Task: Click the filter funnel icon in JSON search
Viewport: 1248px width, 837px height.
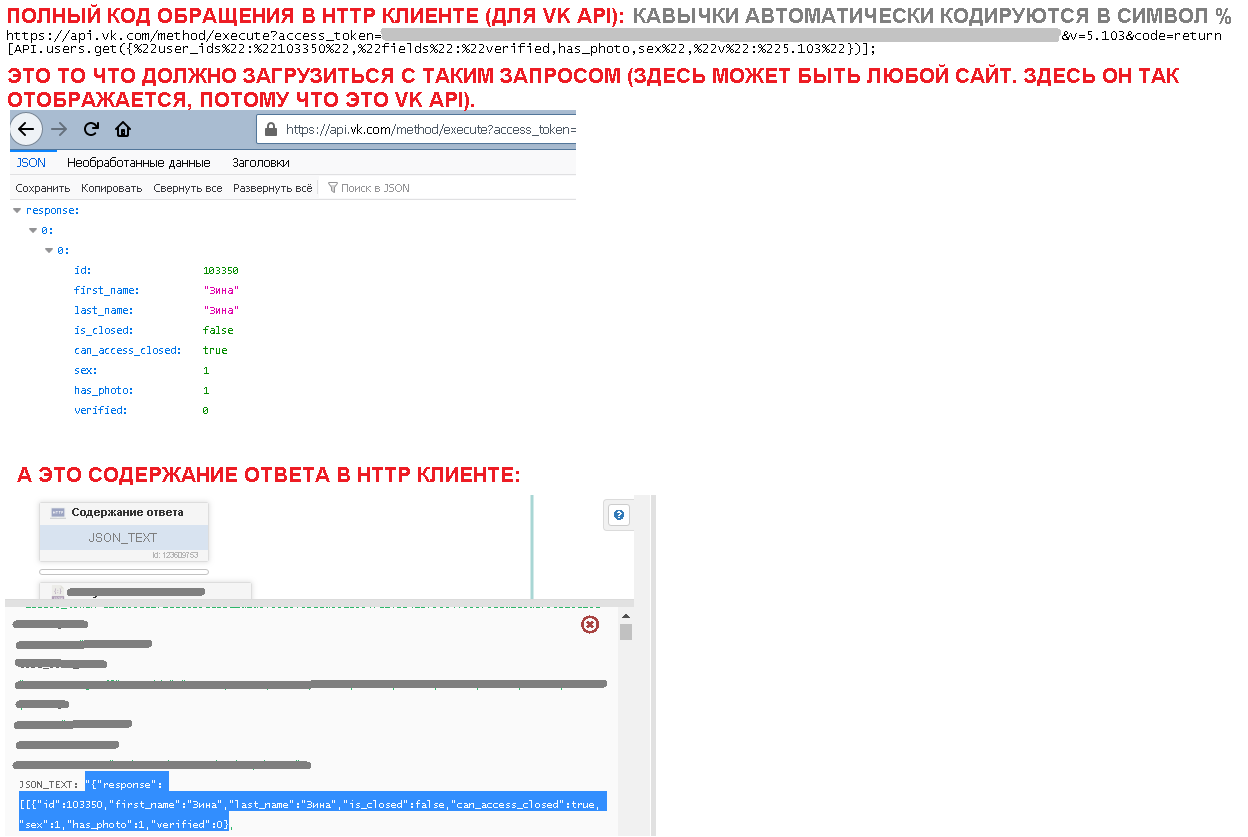Action: click(x=333, y=188)
